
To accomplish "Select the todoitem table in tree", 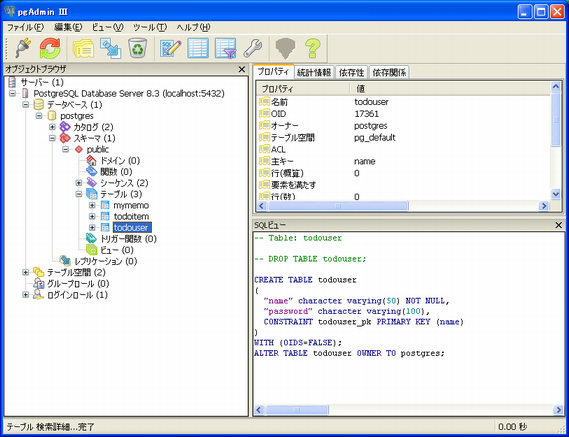I will click(131, 217).
